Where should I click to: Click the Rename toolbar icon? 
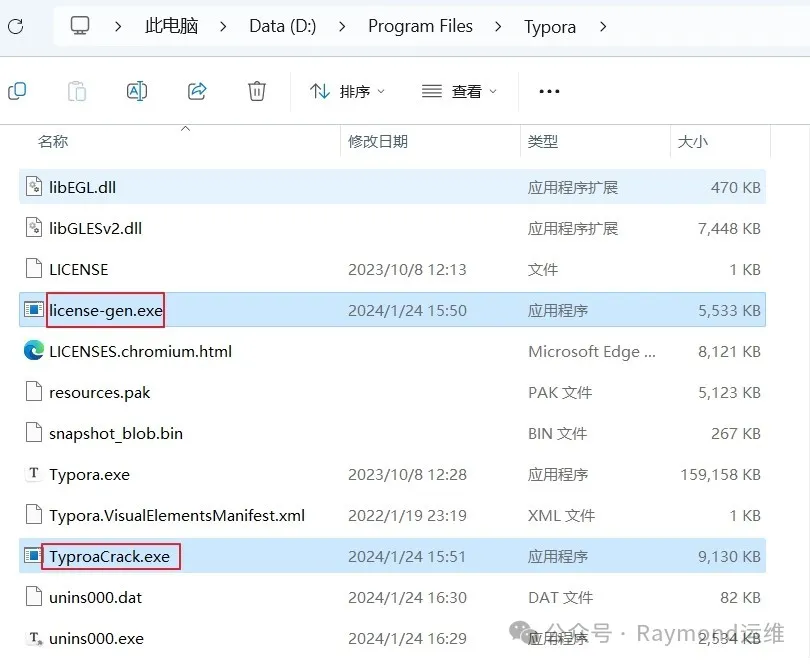[137, 91]
